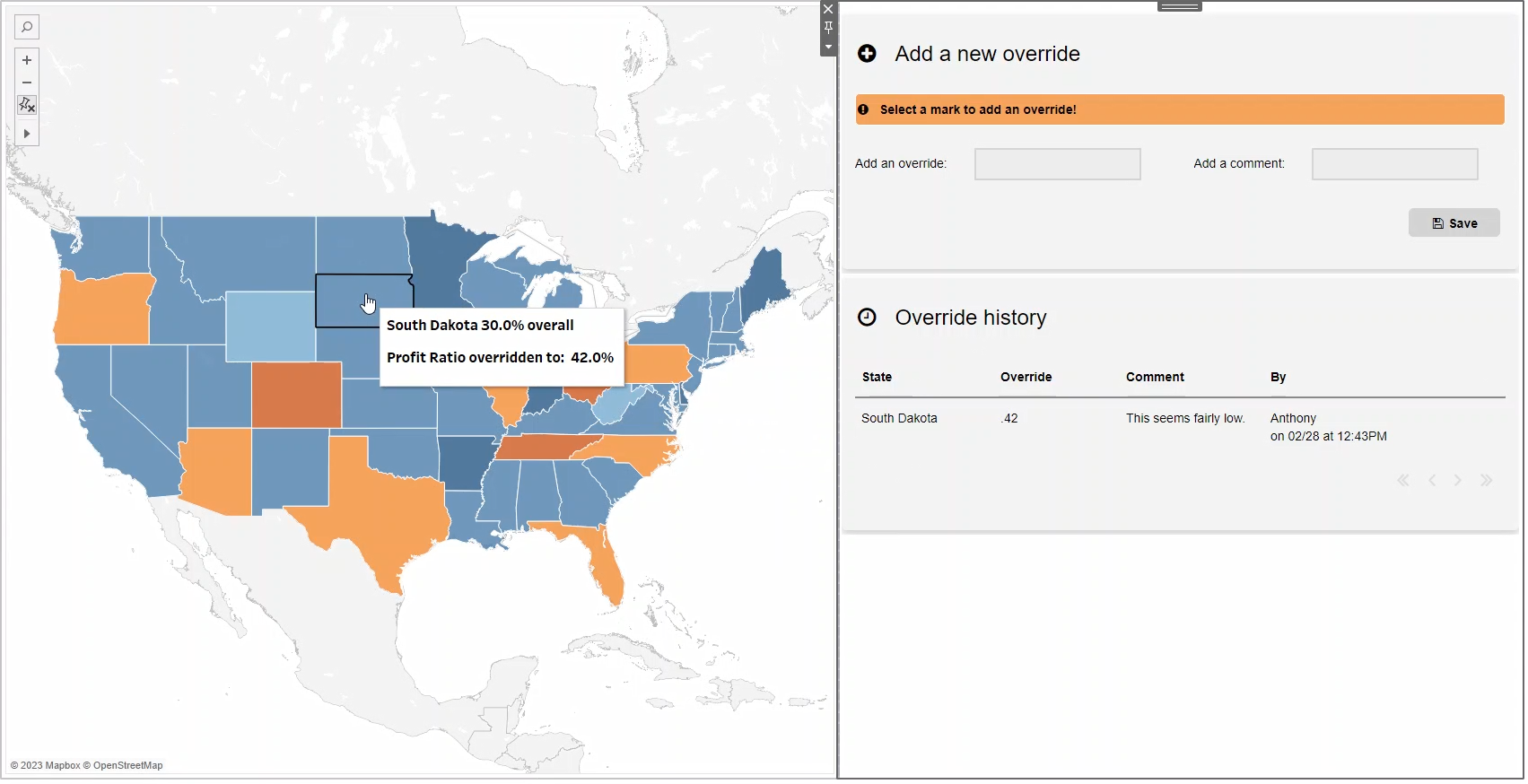This screenshot has height=784, width=1528.
Task: Go to previous override history page
Action: click(x=1431, y=480)
